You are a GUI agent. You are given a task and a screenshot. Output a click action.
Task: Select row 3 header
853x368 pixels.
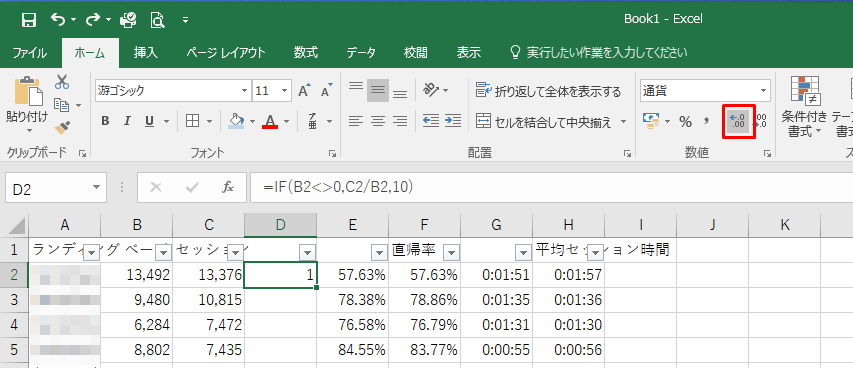[14, 300]
